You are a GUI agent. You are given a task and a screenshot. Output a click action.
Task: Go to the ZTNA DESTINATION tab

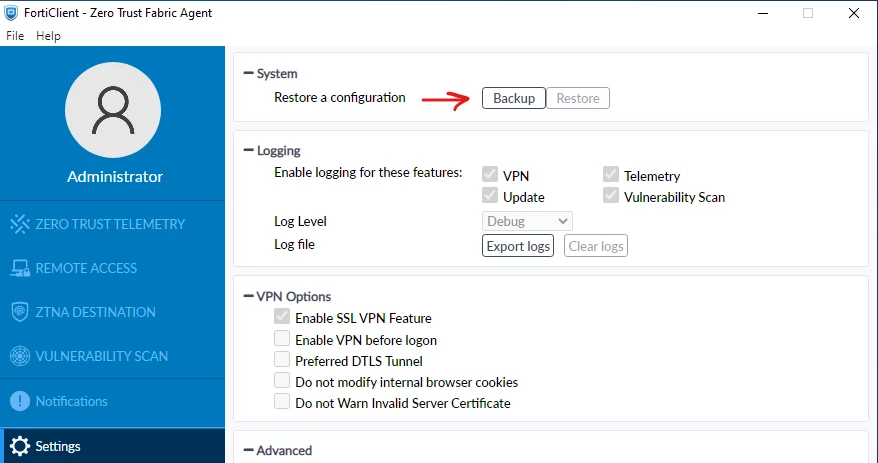[x=112, y=312]
